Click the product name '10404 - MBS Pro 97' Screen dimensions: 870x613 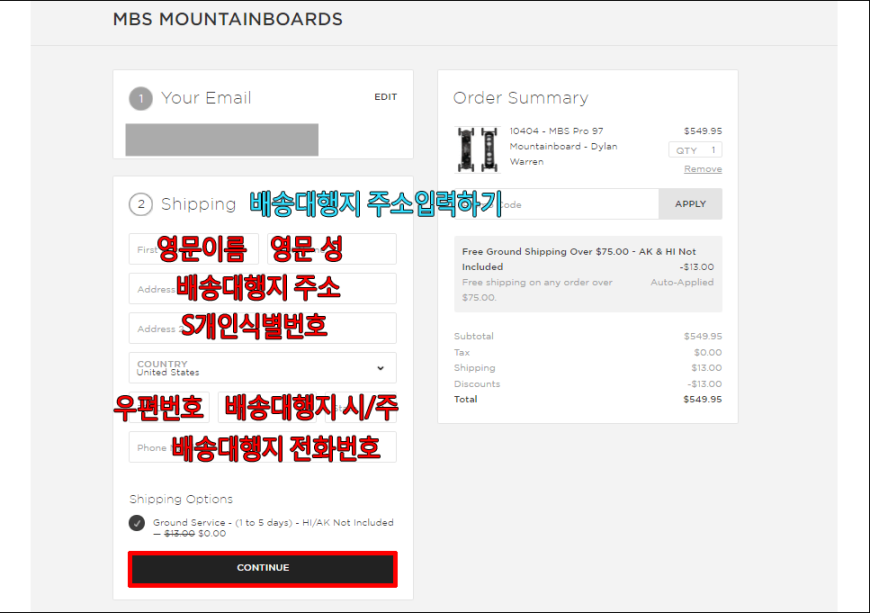point(557,131)
